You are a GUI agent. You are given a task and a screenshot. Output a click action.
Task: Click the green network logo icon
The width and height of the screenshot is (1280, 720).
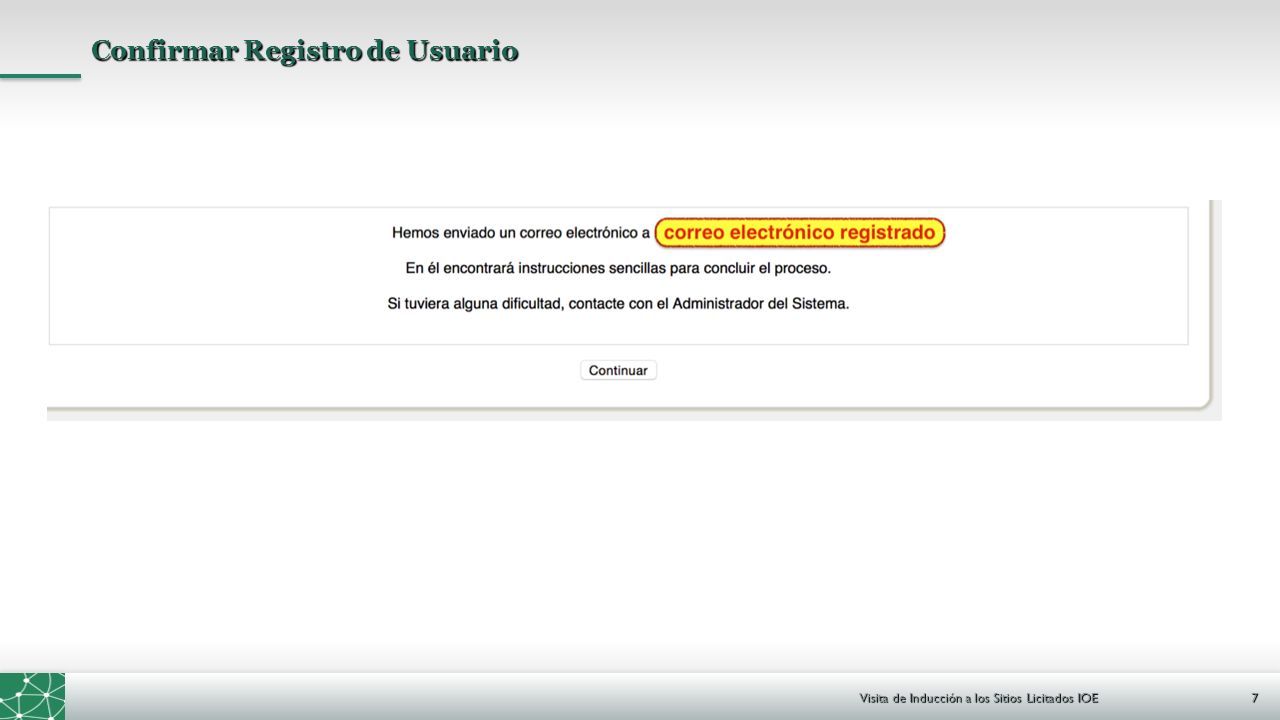(x=32, y=696)
